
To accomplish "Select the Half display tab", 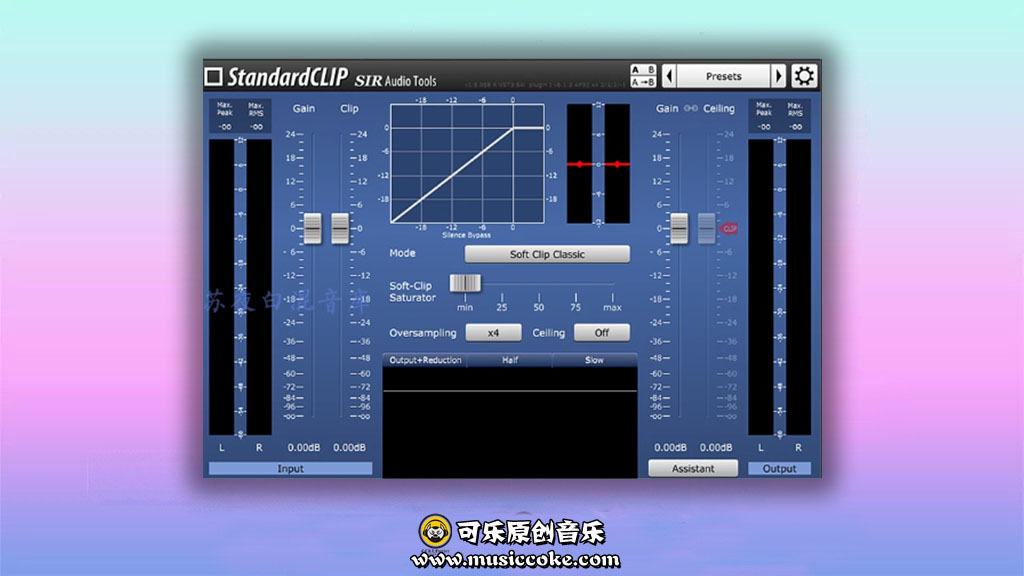I will pos(510,360).
